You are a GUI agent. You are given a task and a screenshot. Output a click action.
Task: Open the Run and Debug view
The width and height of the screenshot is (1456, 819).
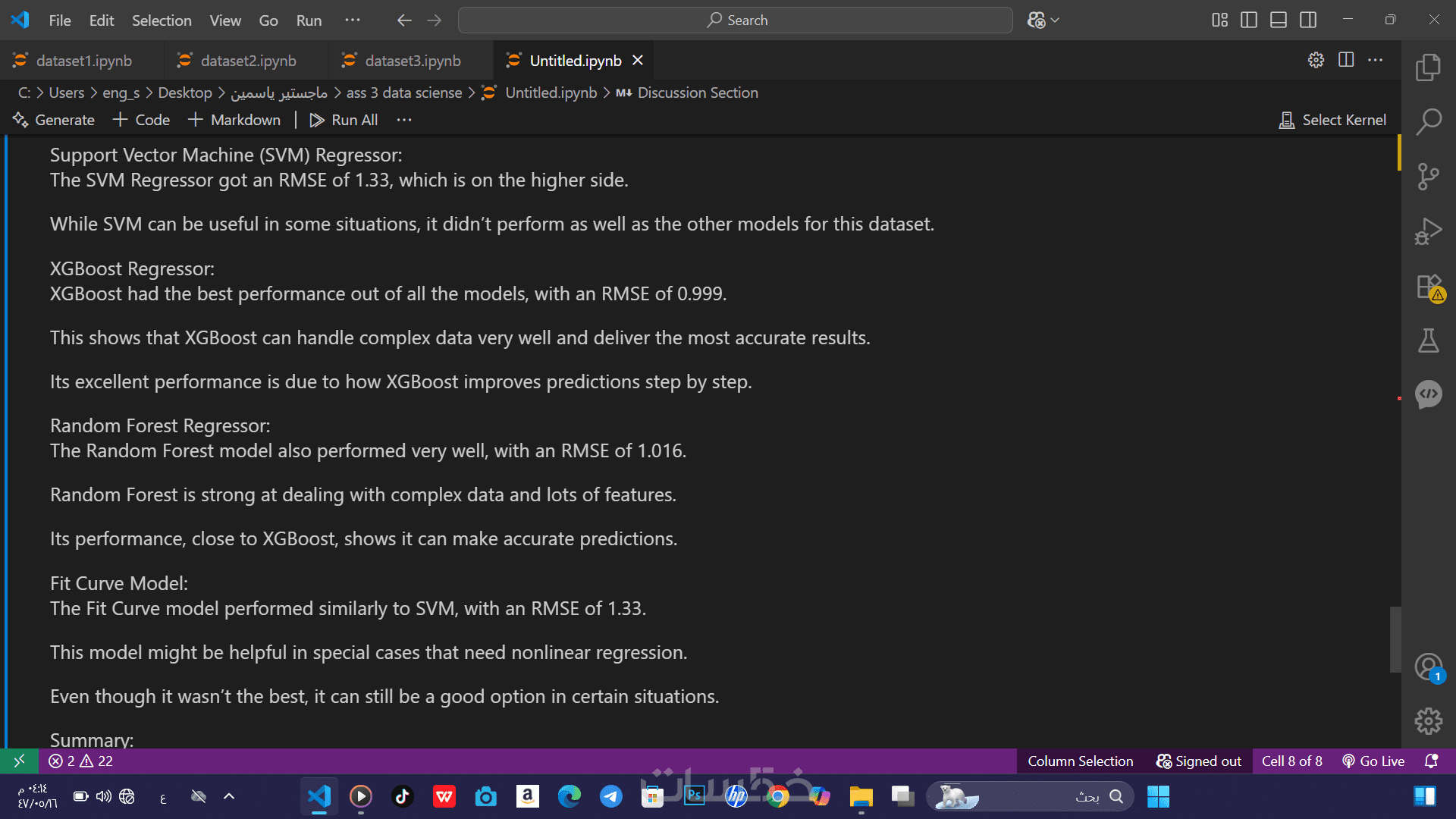point(1428,231)
